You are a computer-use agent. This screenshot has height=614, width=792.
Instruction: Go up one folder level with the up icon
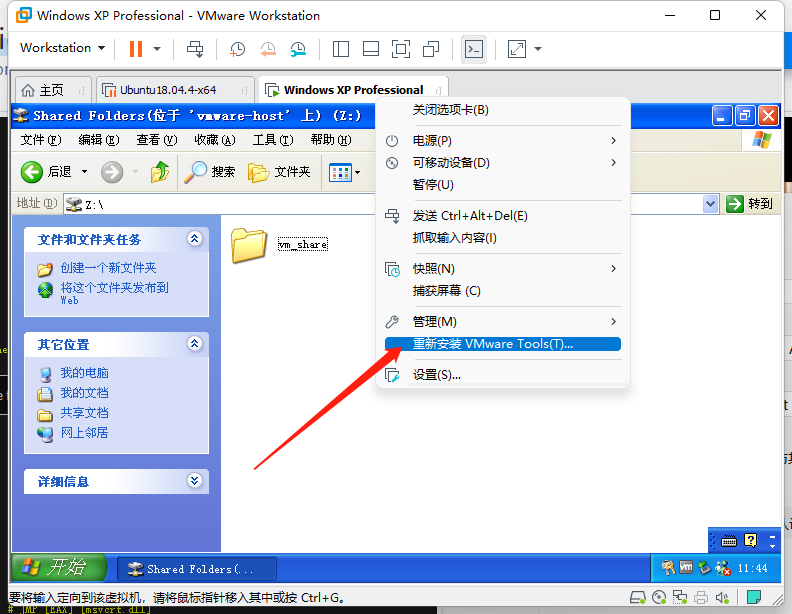point(160,172)
